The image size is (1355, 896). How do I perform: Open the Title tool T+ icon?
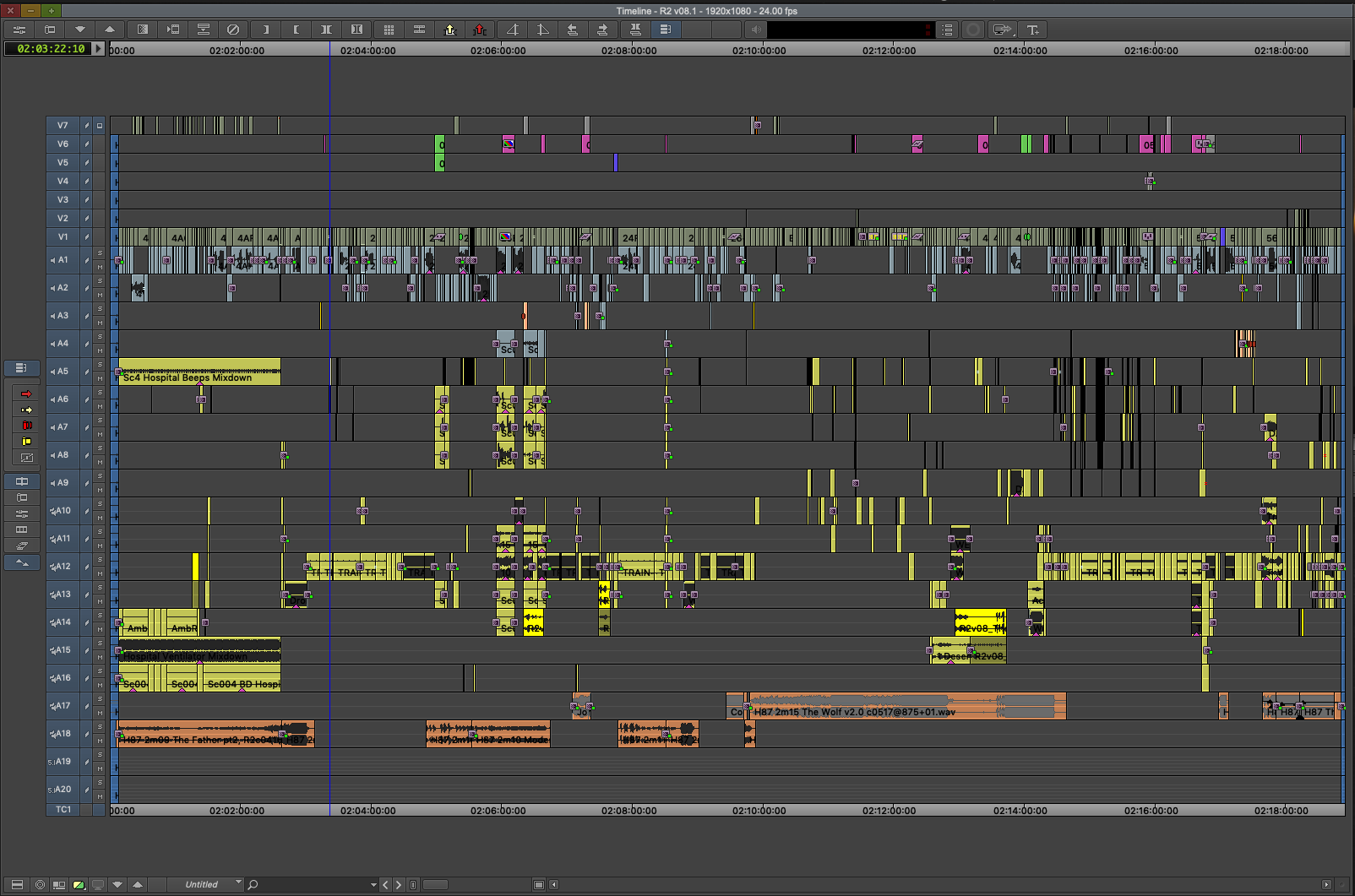(1033, 30)
